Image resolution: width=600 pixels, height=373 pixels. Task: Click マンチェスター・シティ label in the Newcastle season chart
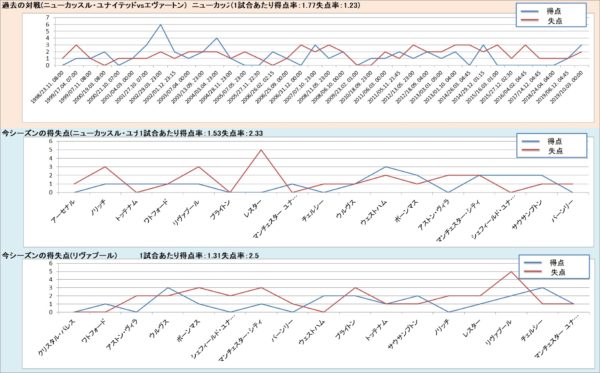(459, 221)
